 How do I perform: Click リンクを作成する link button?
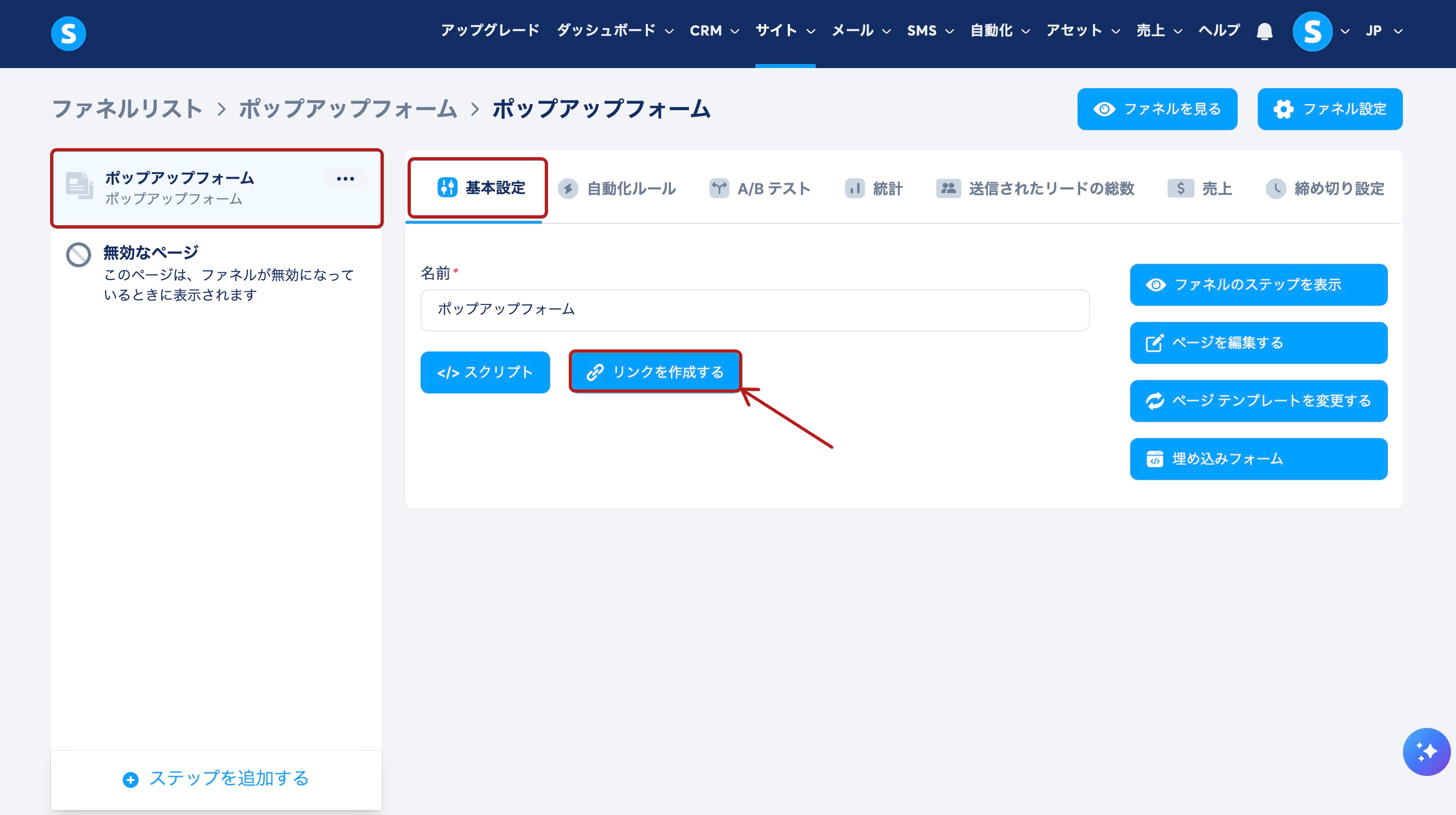pos(655,372)
